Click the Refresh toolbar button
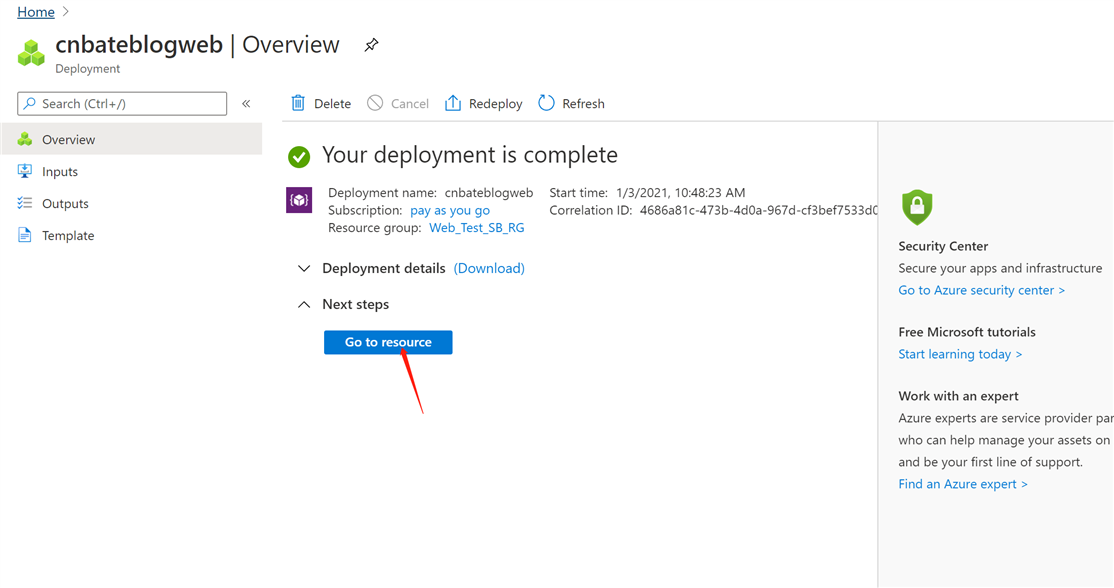Image resolution: width=1114 pixels, height=588 pixels. point(571,104)
